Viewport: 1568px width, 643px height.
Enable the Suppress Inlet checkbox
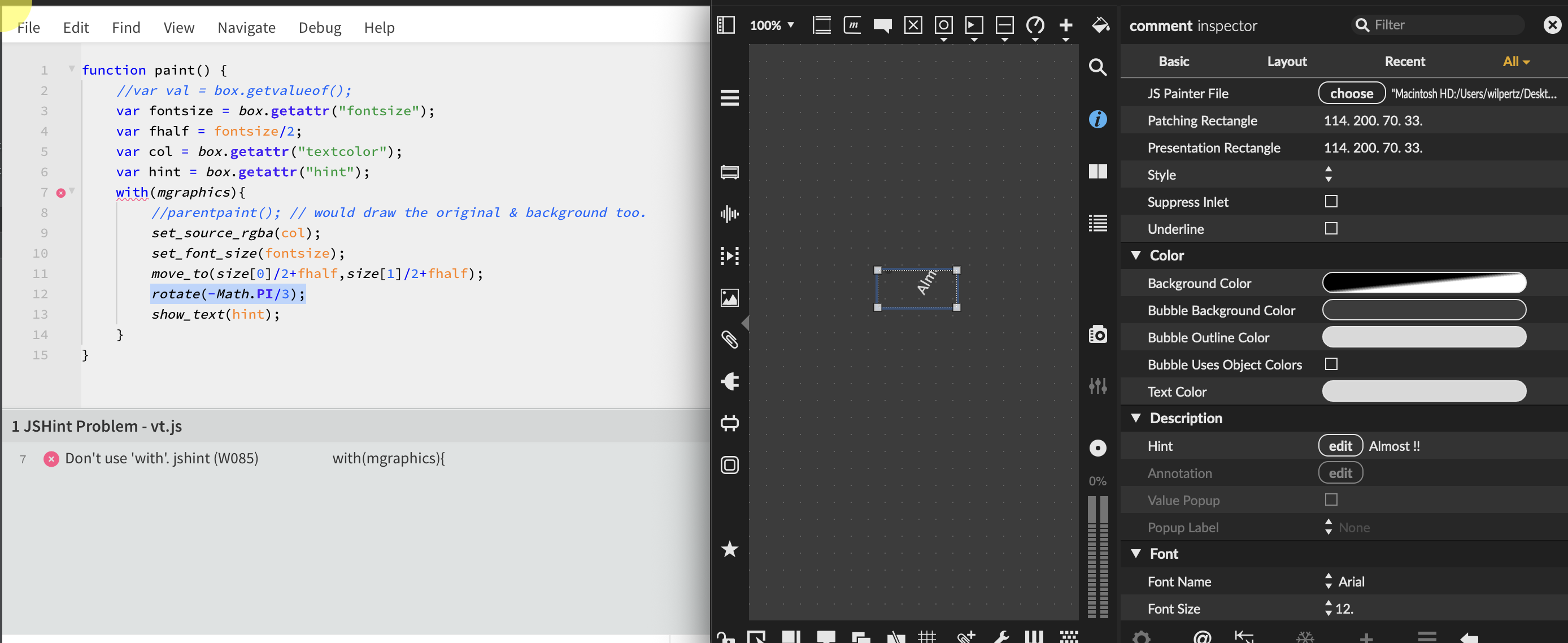[x=1331, y=202]
